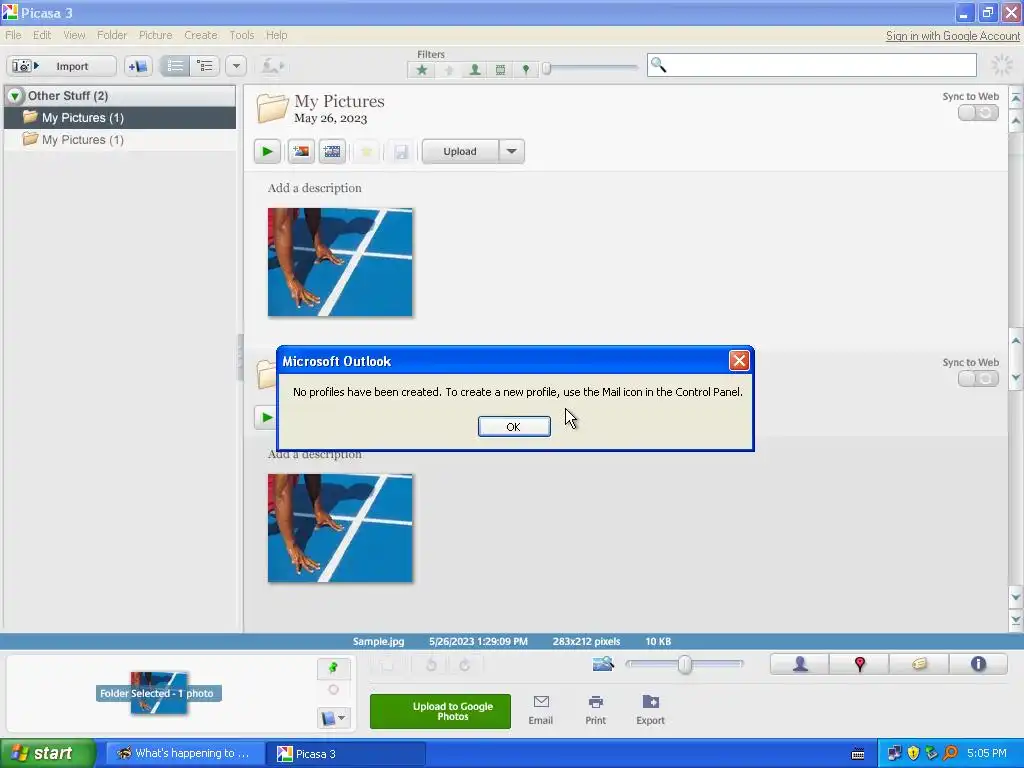Open the Create menu
The height and width of the screenshot is (768, 1024).
tap(200, 35)
